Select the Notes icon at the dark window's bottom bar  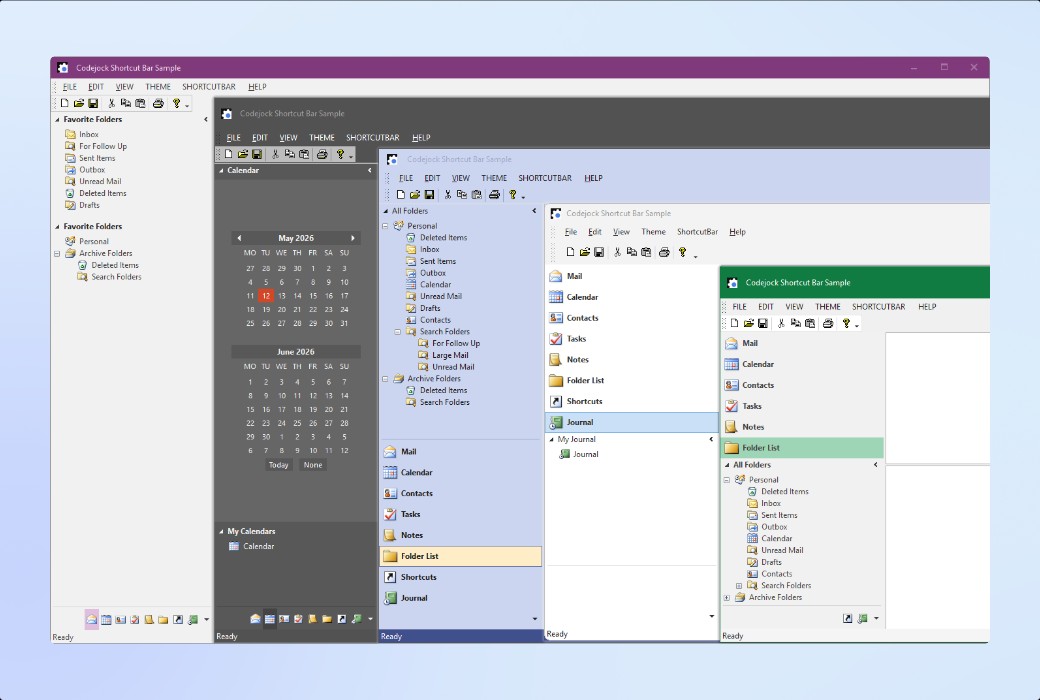pos(312,618)
